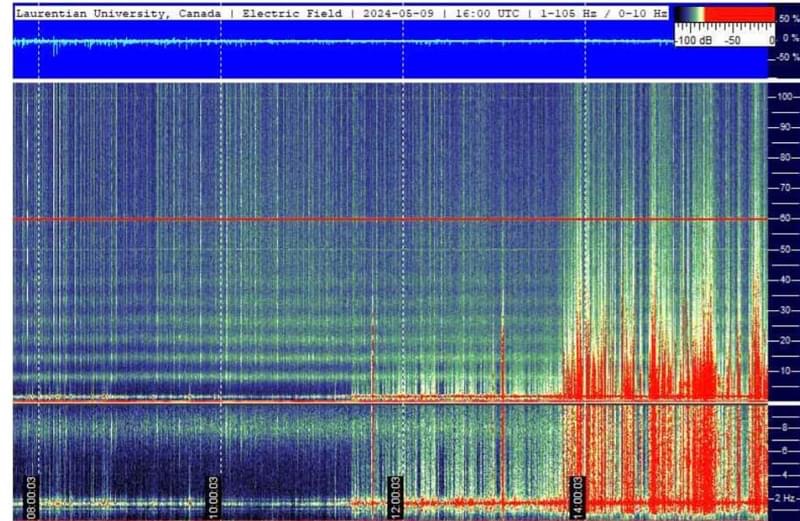Click the 8 Hz label in lower panel

[x=785, y=426]
